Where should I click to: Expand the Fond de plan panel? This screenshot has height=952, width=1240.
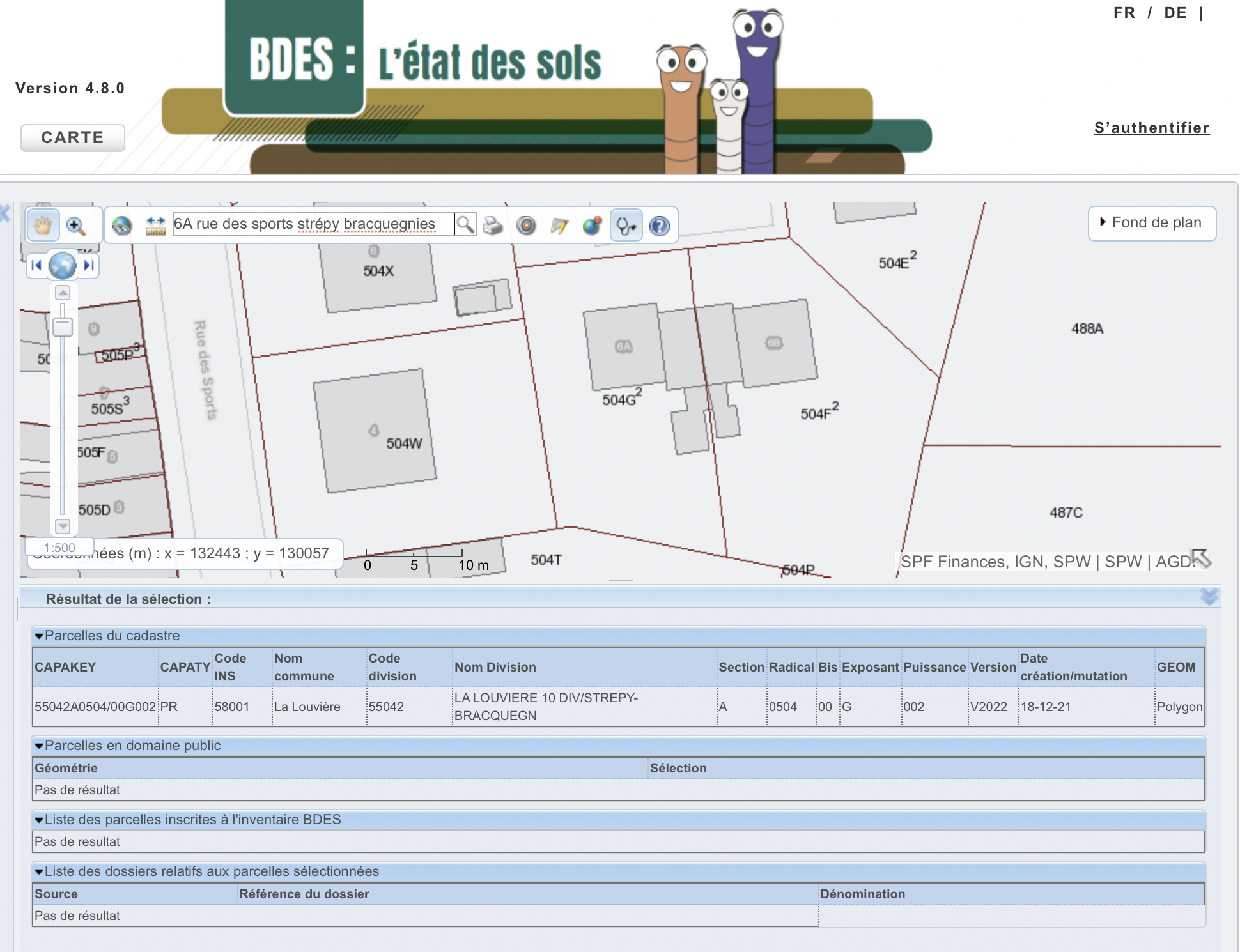[x=1151, y=223]
